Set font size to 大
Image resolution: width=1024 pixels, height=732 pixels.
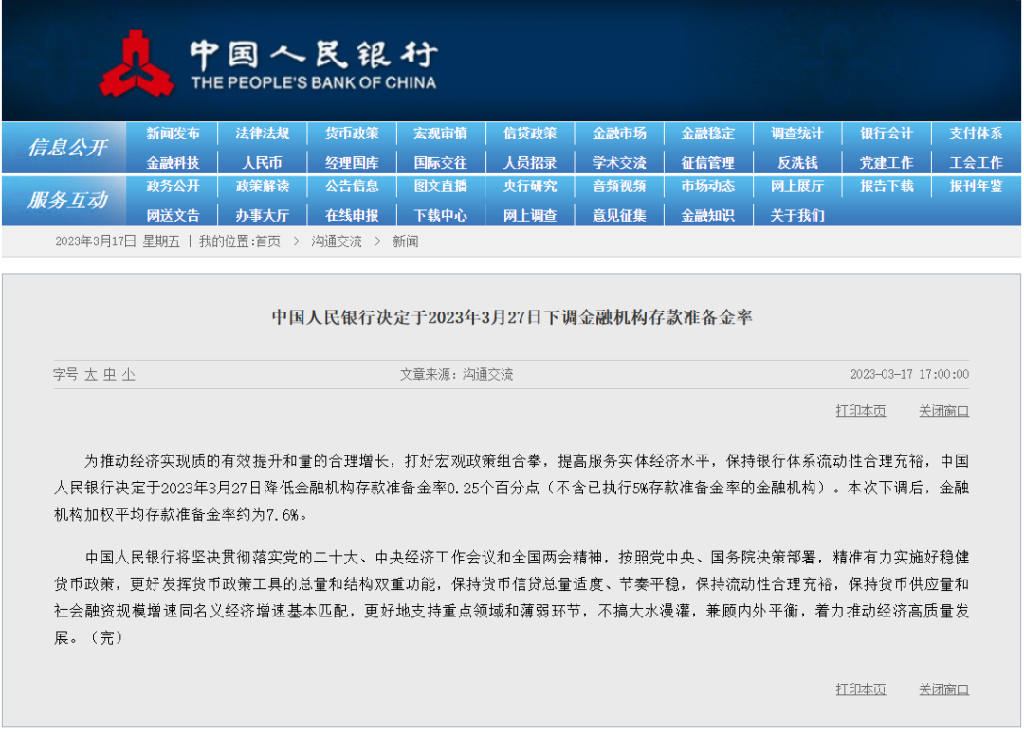point(90,375)
